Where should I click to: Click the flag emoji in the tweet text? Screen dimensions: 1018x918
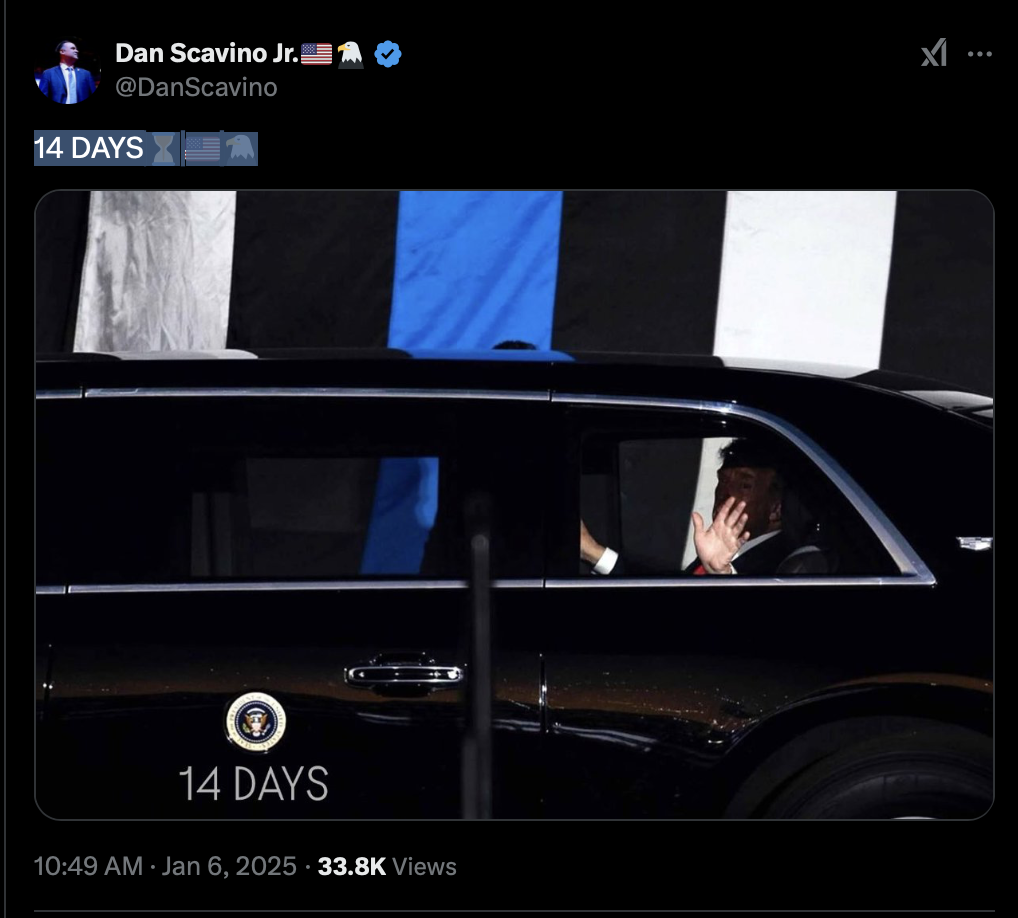click(x=203, y=149)
